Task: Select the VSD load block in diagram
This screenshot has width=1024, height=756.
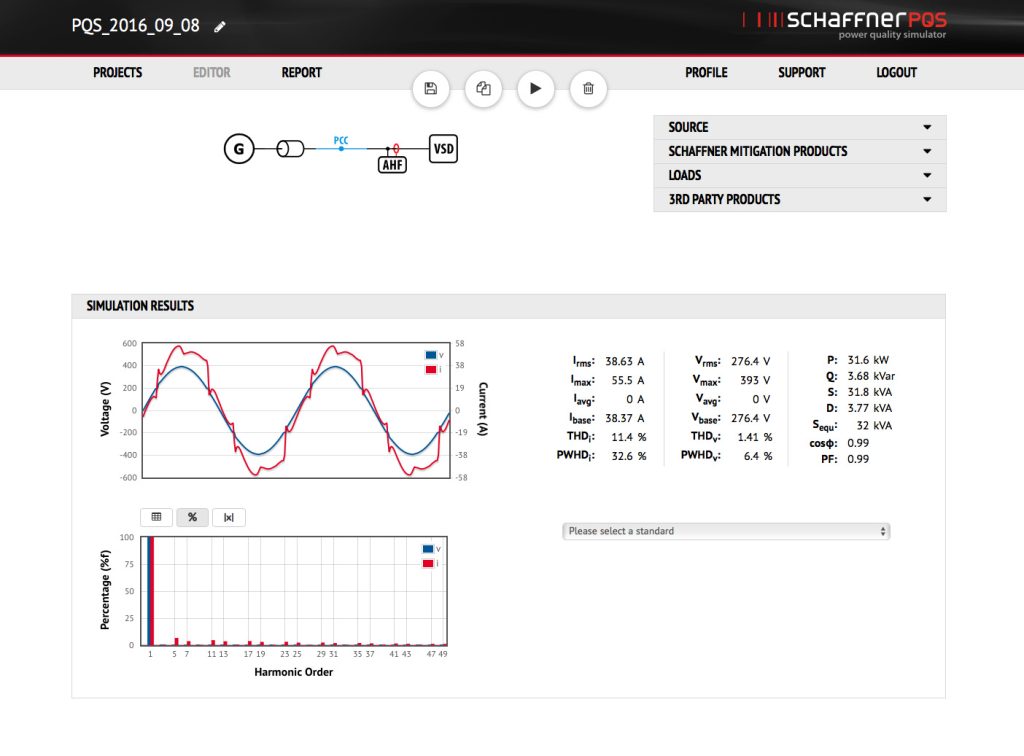Action: click(x=443, y=149)
